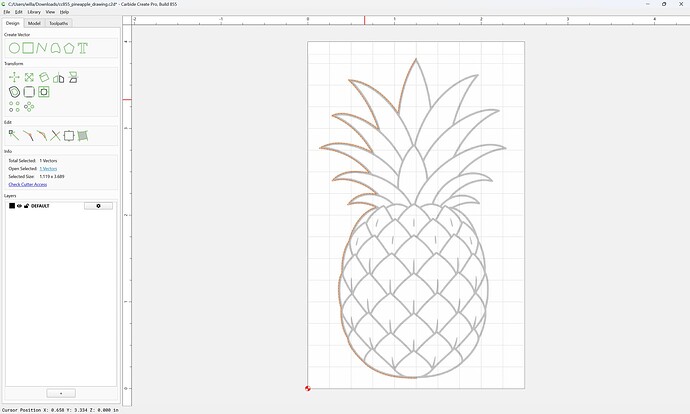Click the Selected Size value 1.119 x 3.689
690x414 pixels.
pyautogui.click(x=52, y=176)
